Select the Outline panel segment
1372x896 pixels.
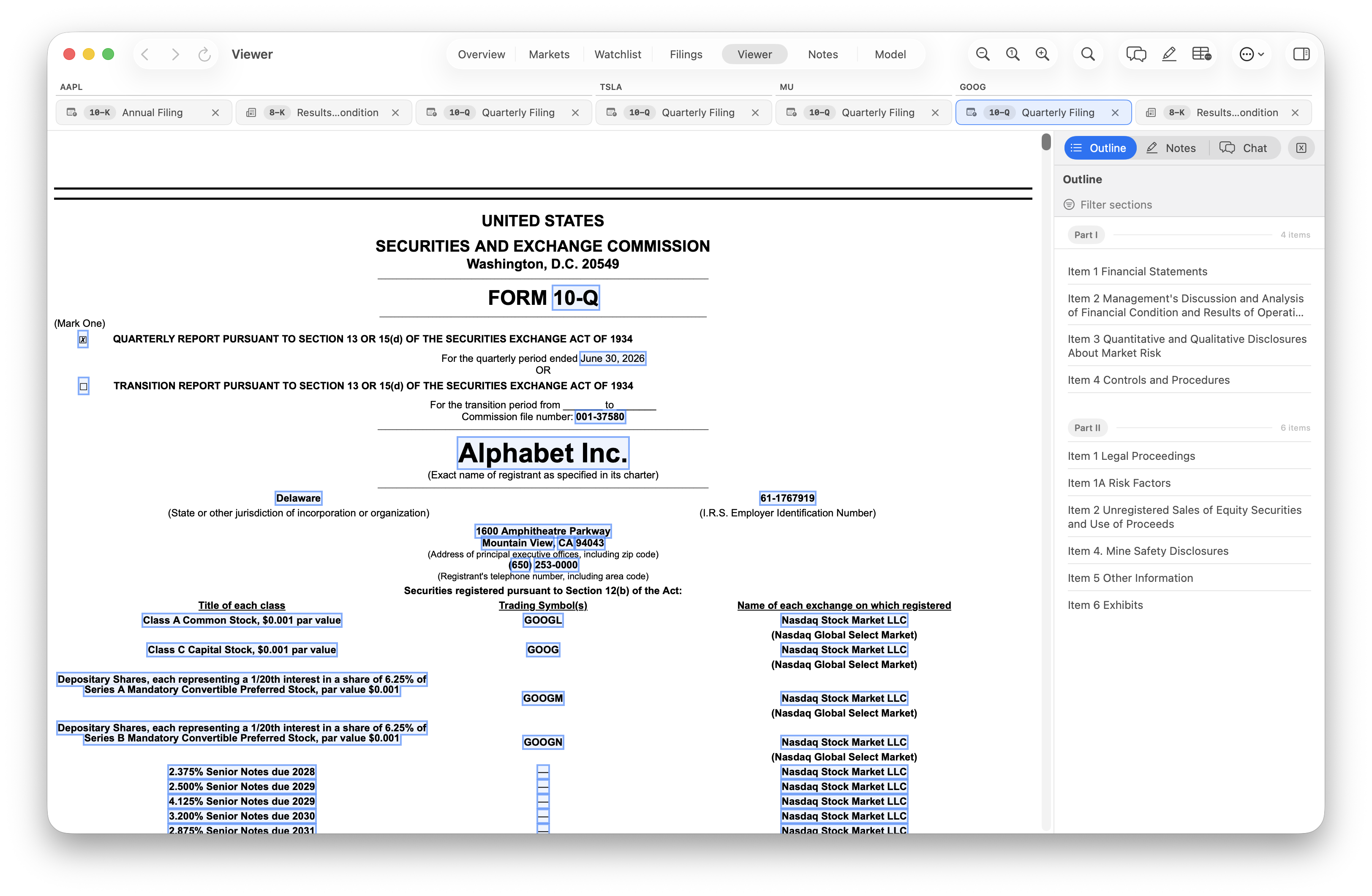[x=1100, y=148]
